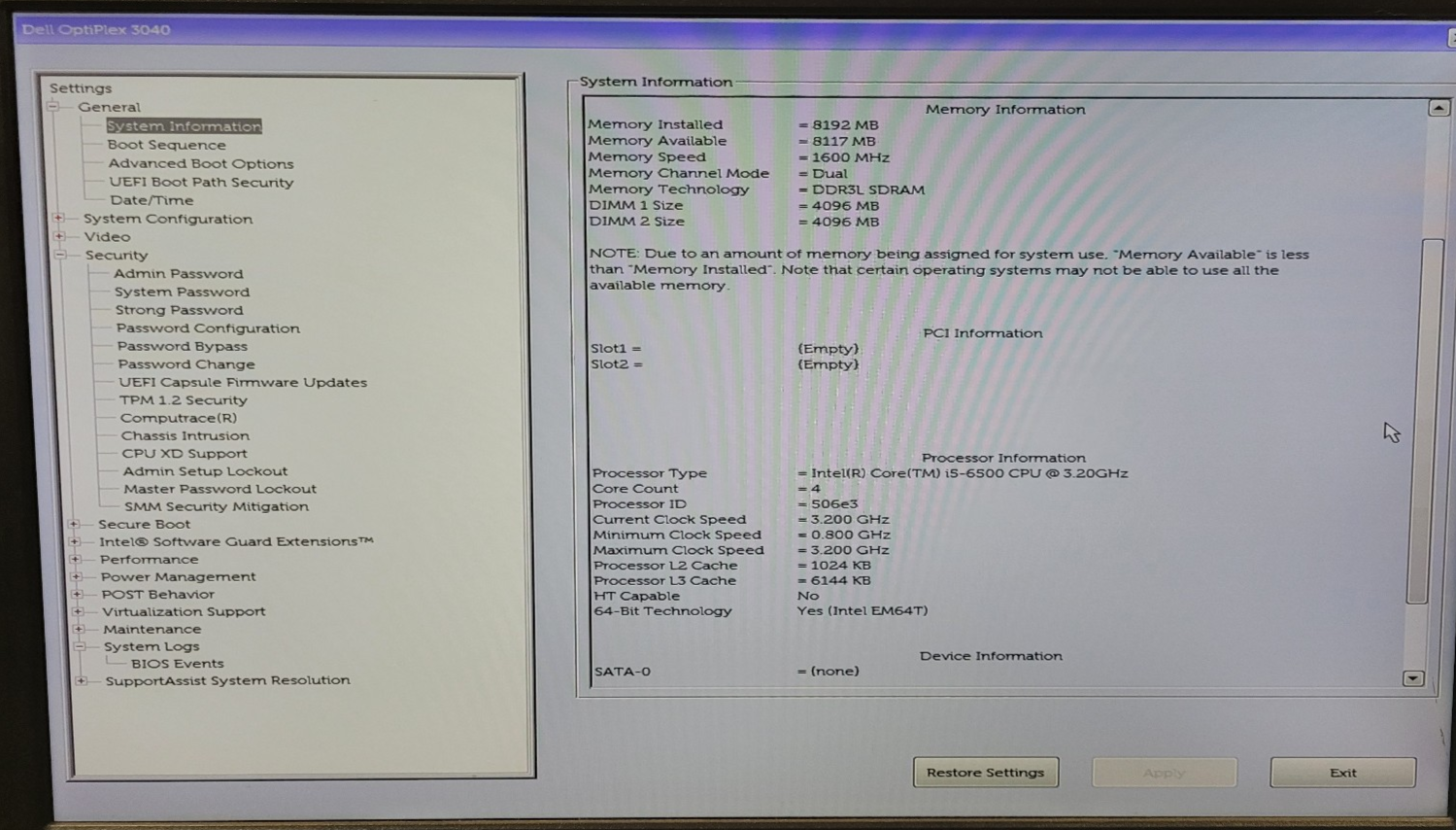1456x830 pixels.
Task: Select the Virtualization Support label
Action: tap(184, 611)
